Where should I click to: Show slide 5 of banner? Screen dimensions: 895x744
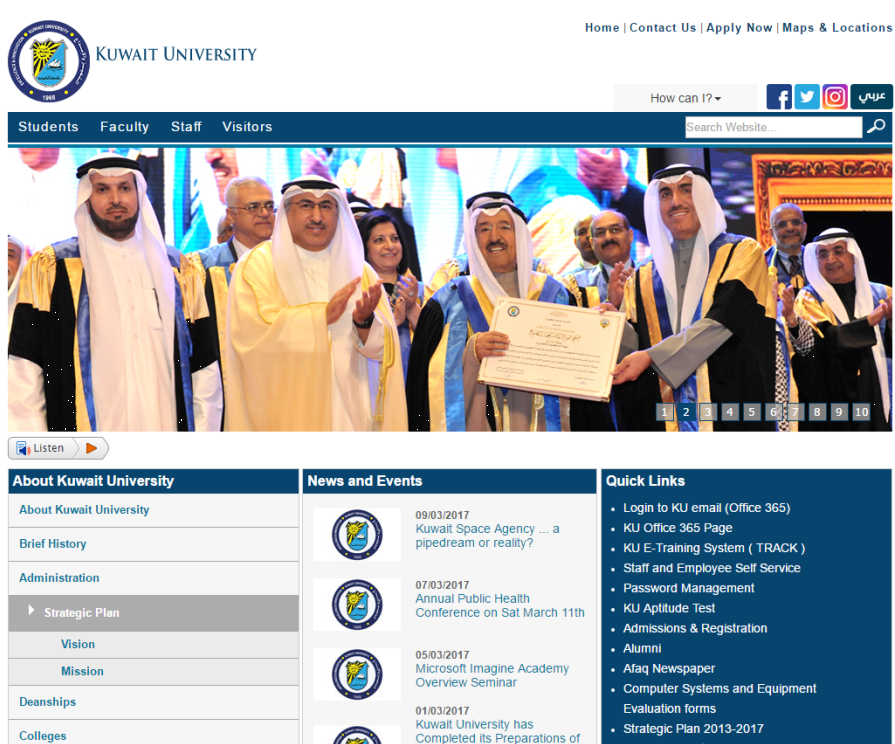[x=752, y=412]
